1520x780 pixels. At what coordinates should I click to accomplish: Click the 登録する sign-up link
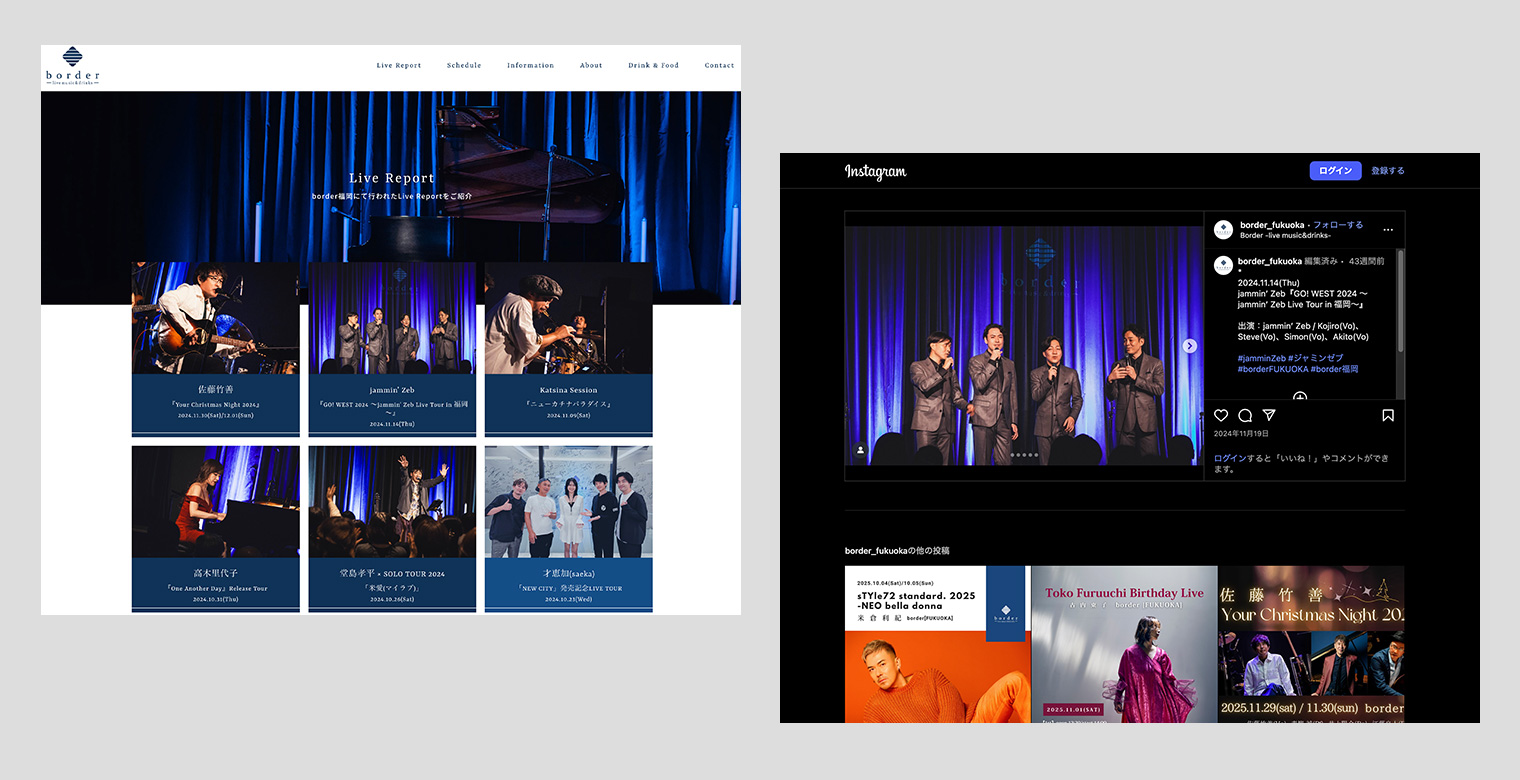[1388, 171]
